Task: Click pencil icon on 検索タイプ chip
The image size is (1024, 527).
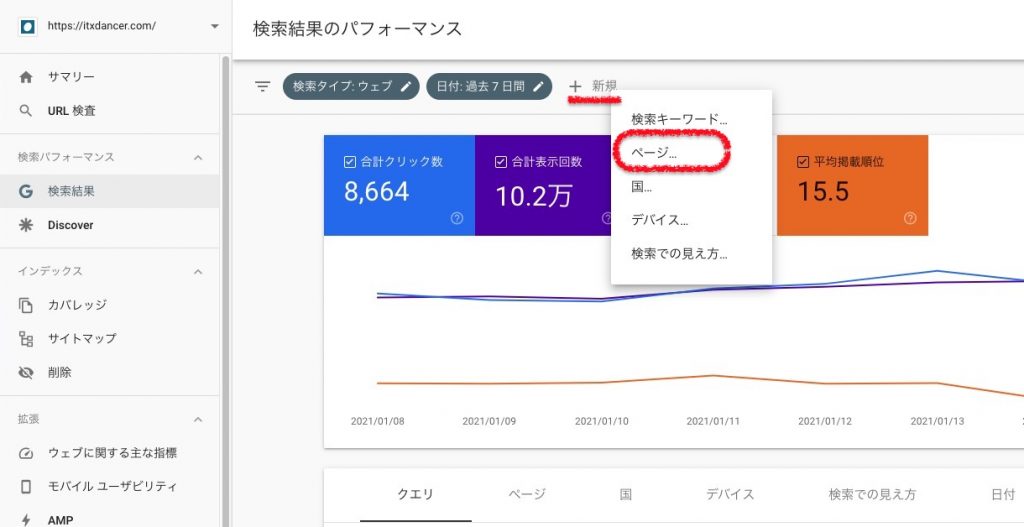Action: 406,87
